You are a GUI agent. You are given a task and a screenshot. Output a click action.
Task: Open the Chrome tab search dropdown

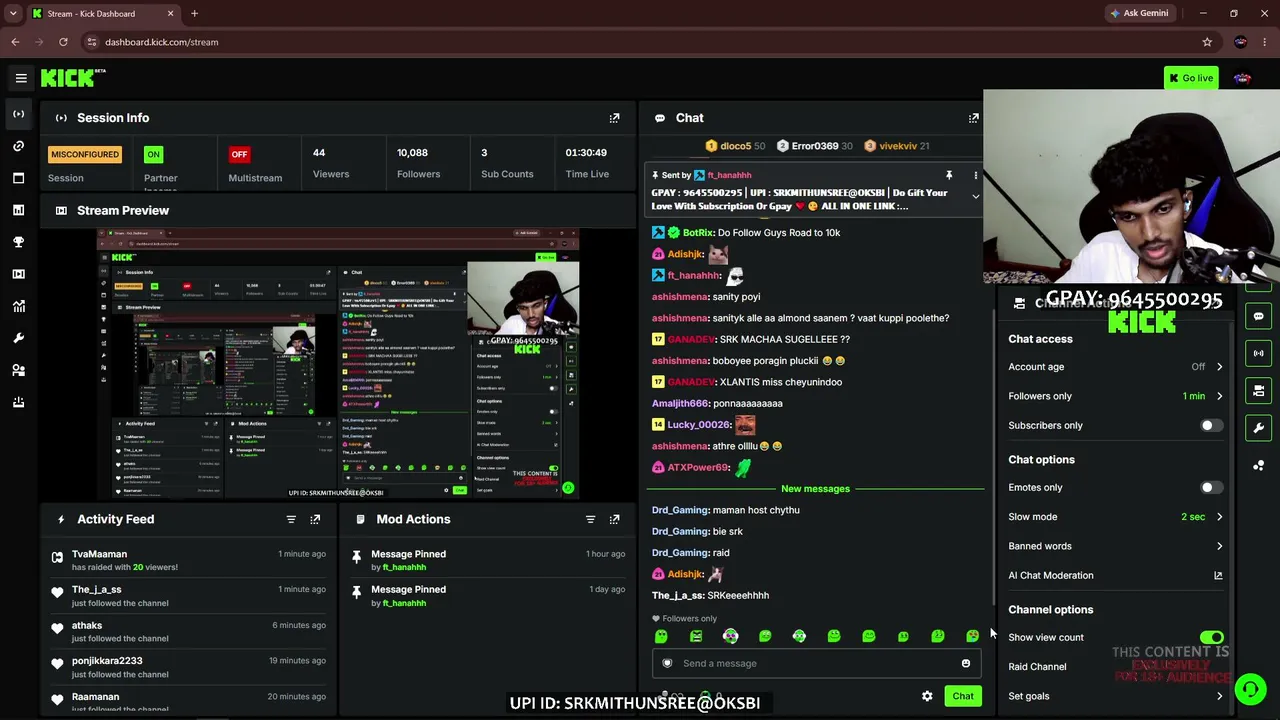coord(13,13)
